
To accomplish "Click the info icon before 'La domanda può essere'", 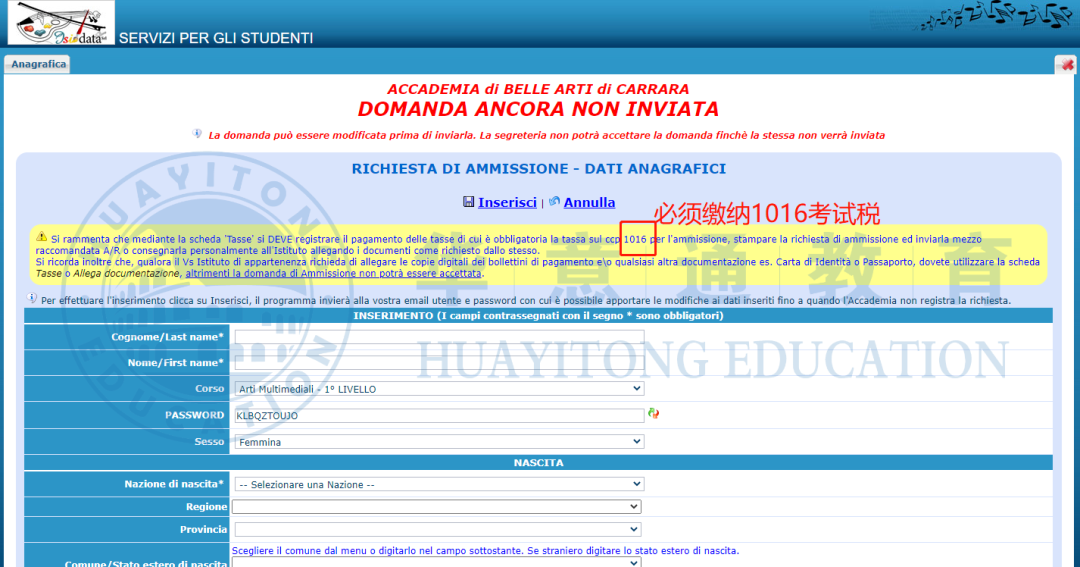I will (x=197, y=134).
